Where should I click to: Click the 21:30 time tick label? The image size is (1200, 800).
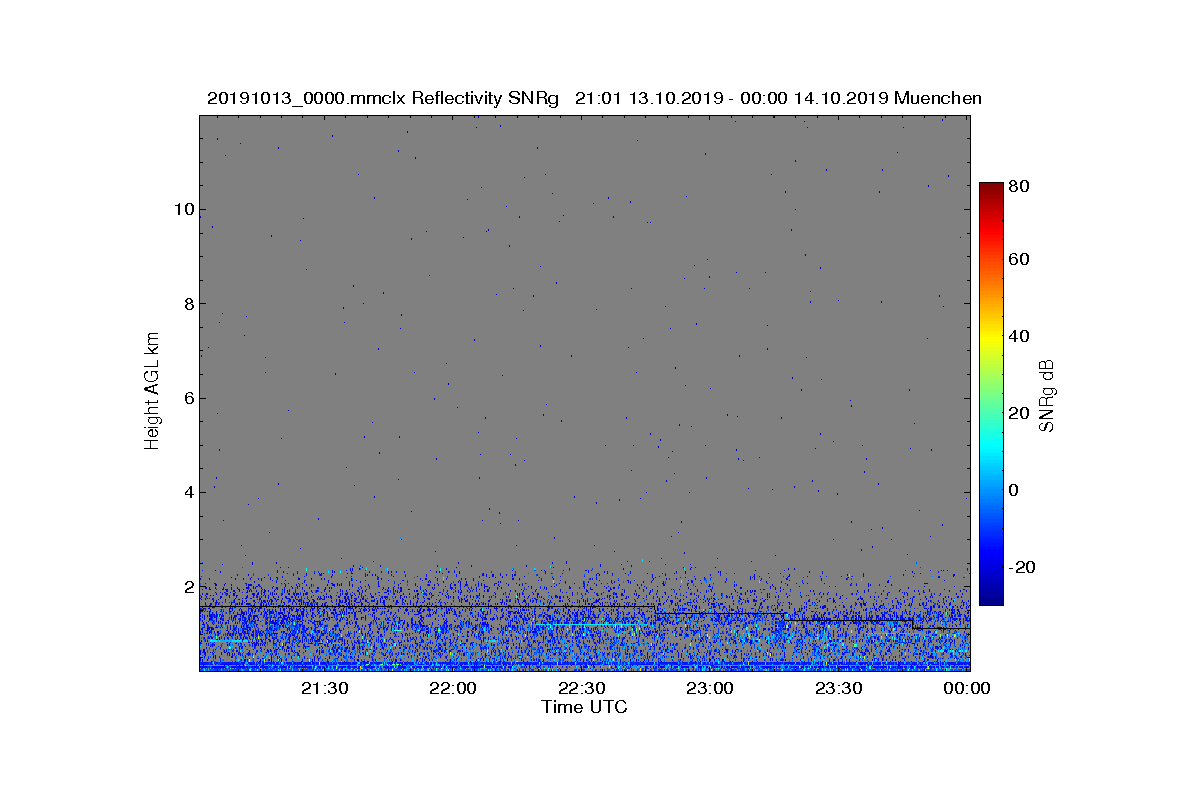coord(326,688)
